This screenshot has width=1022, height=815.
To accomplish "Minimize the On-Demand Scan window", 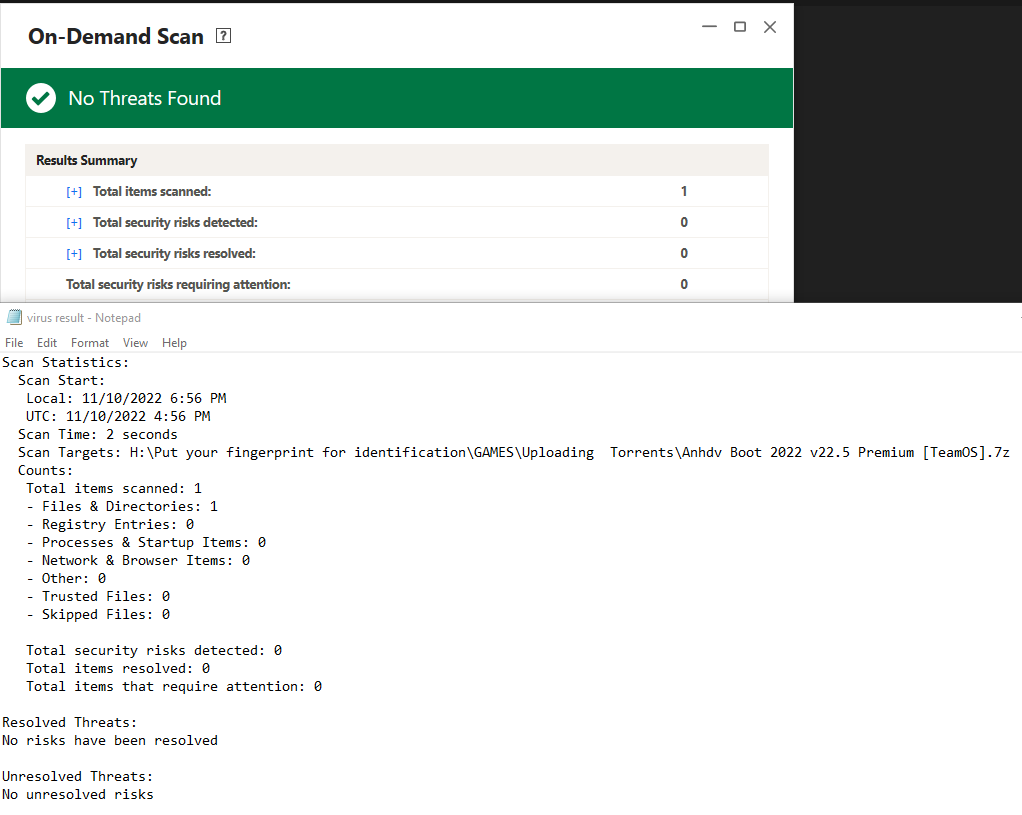I will coord(709,27).
